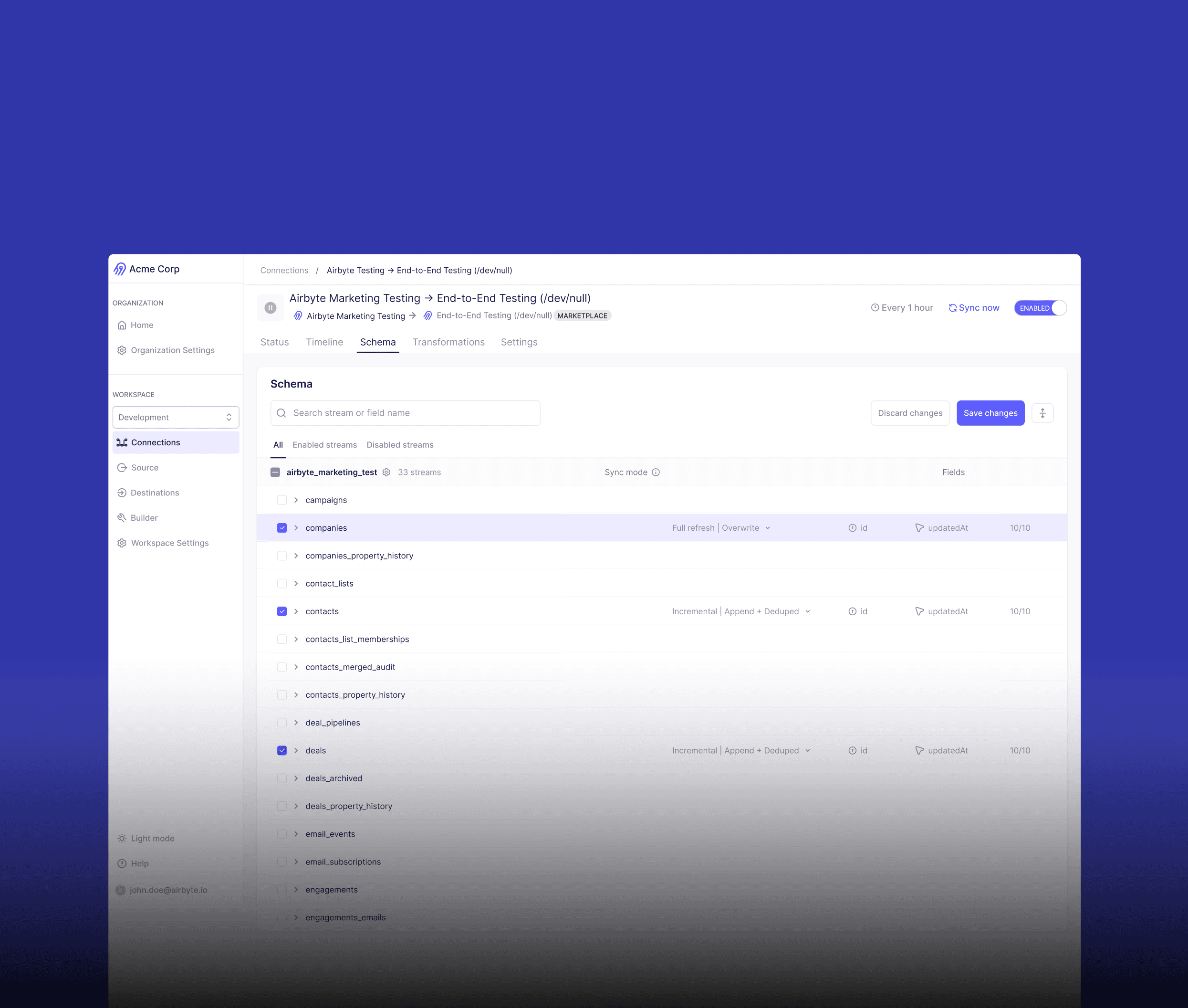Click the Sync mode info icon
This screenshot has width=1188, height=1008.
[x=656, y=472]
